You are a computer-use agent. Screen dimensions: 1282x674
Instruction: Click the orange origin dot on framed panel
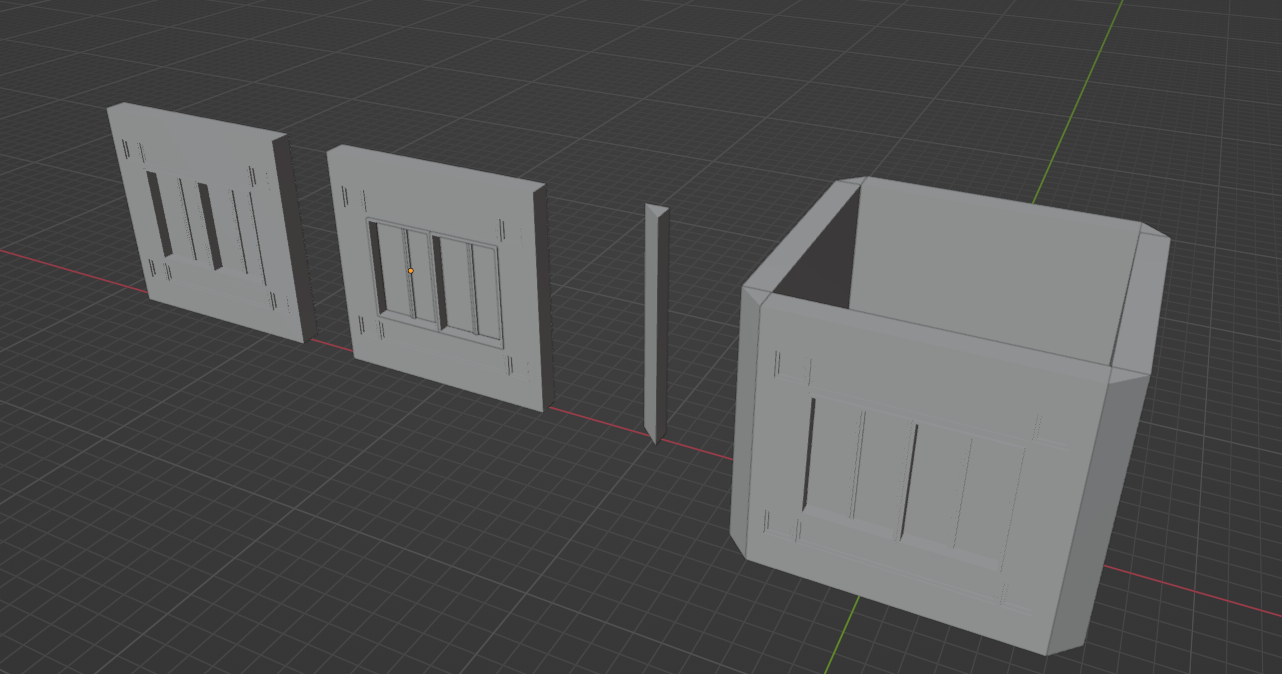point(411,270)
